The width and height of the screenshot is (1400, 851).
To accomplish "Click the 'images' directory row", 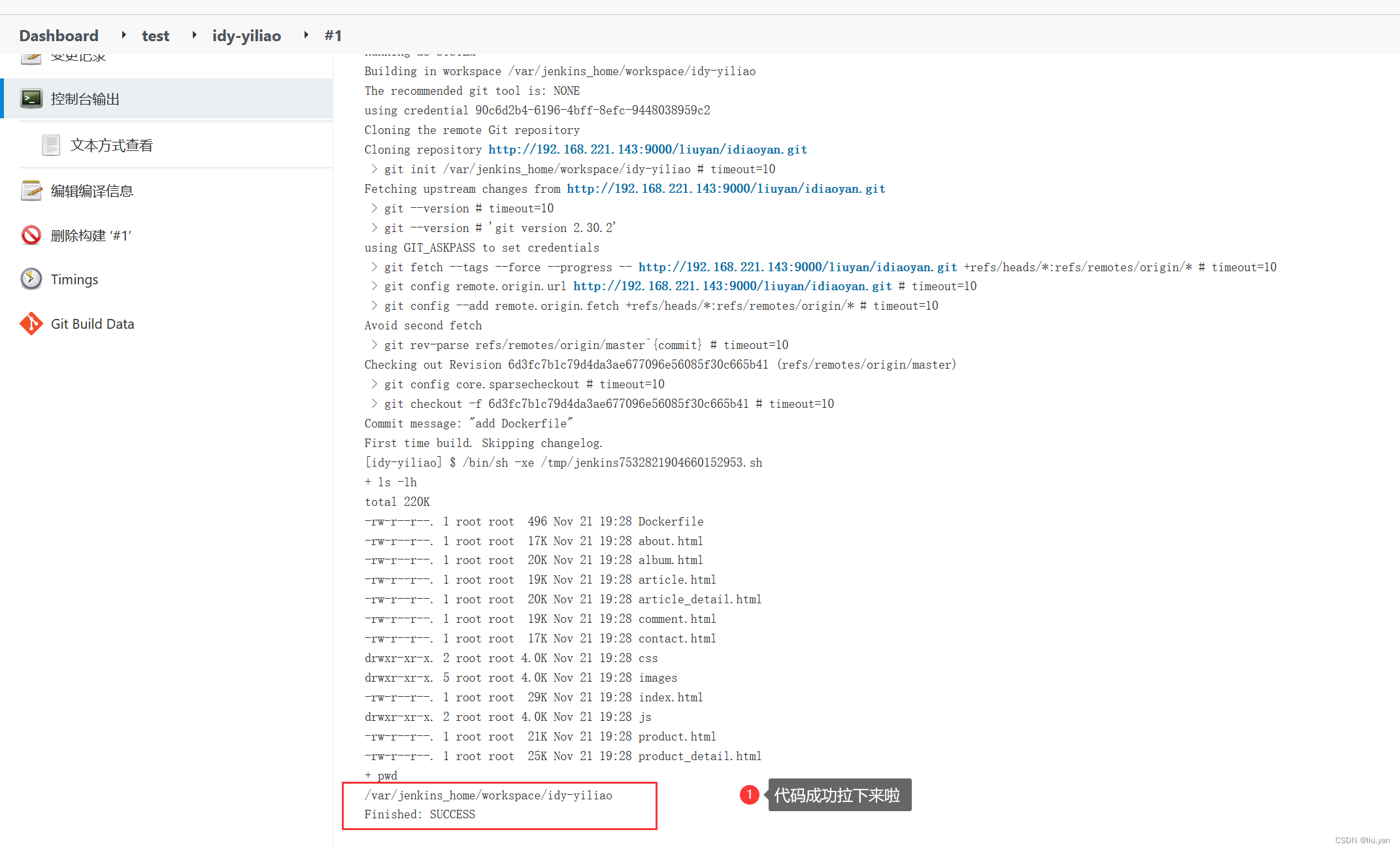I will [x=521, y=677].
